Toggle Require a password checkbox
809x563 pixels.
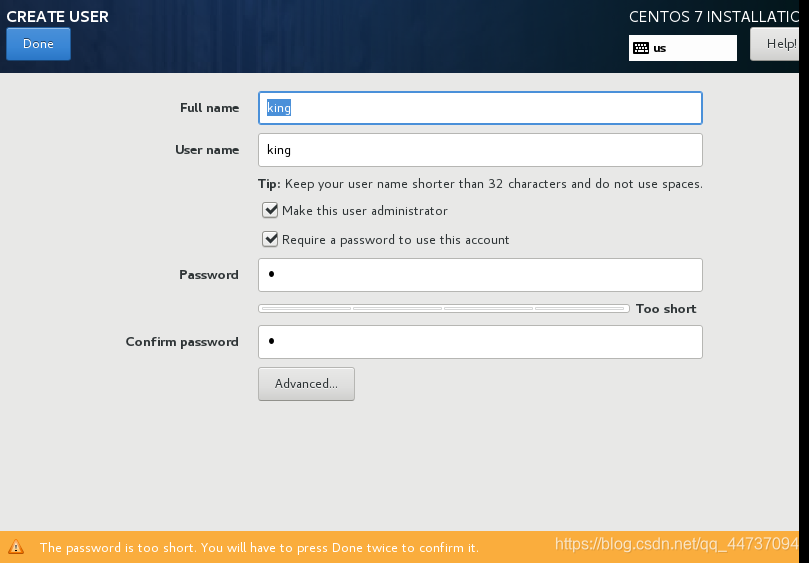click(270, 239)
